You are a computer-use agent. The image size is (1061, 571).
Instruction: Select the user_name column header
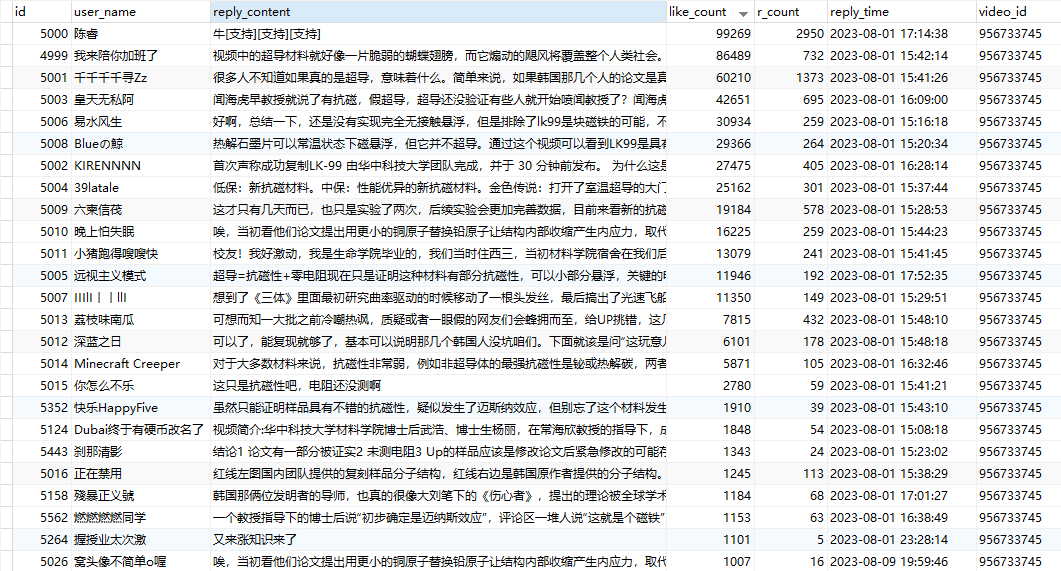click(141, 12)
